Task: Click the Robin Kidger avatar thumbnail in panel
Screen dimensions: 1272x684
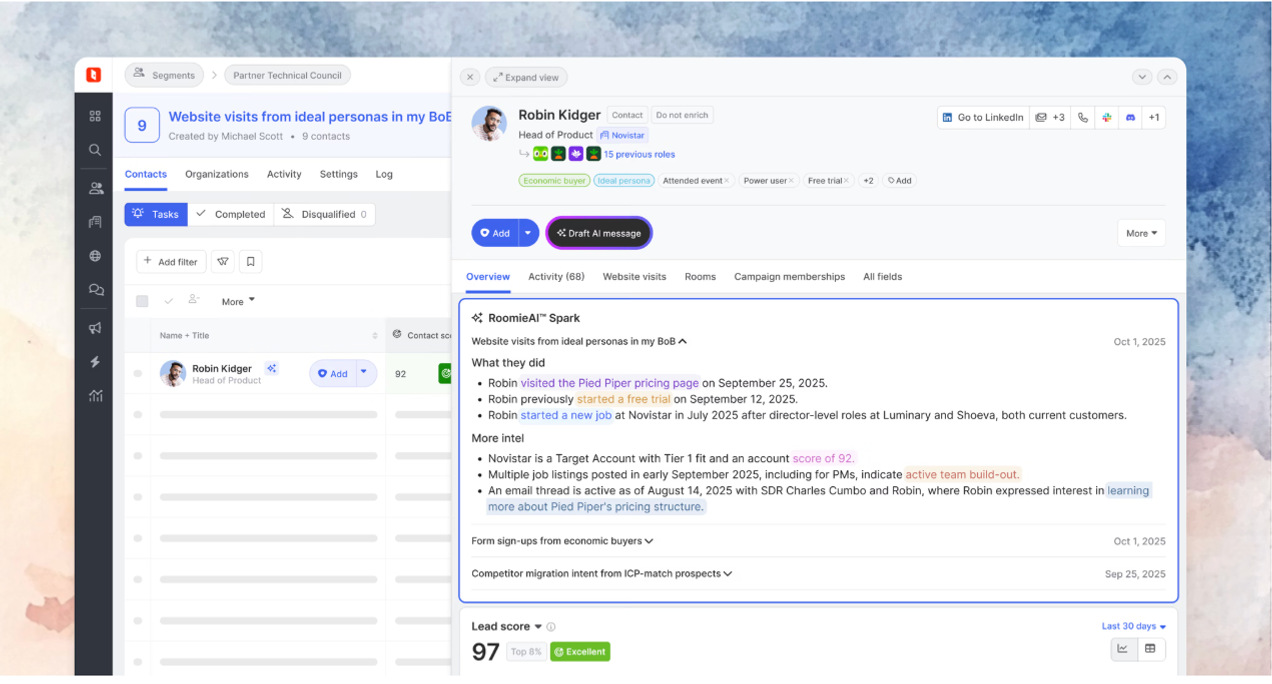Action: (x=489, y=124)
